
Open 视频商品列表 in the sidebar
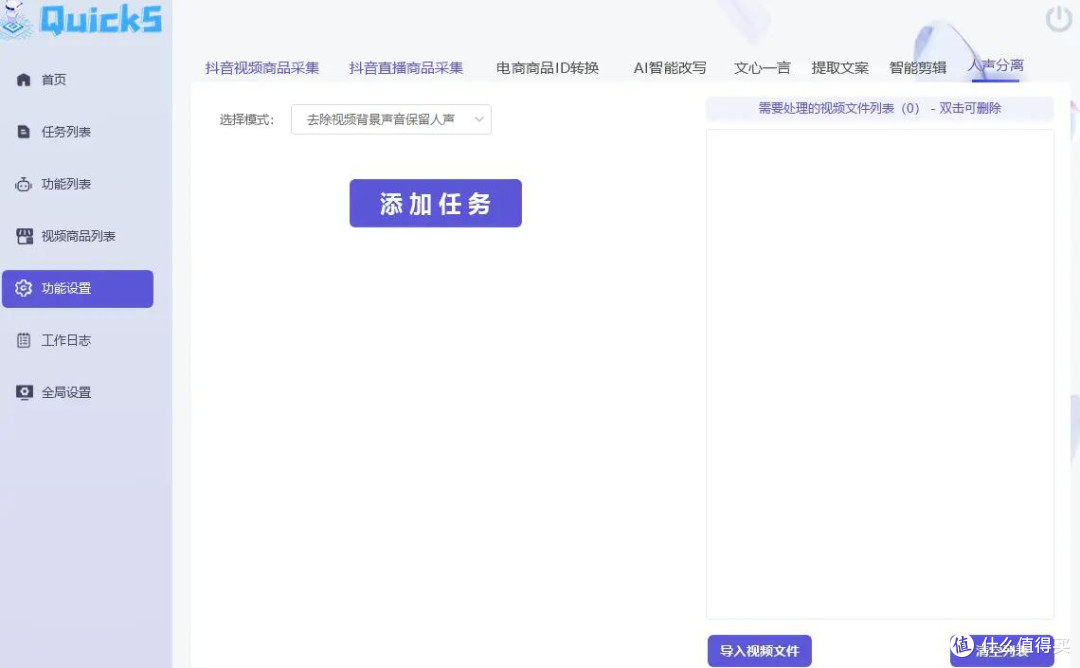(x=78, y=236)
